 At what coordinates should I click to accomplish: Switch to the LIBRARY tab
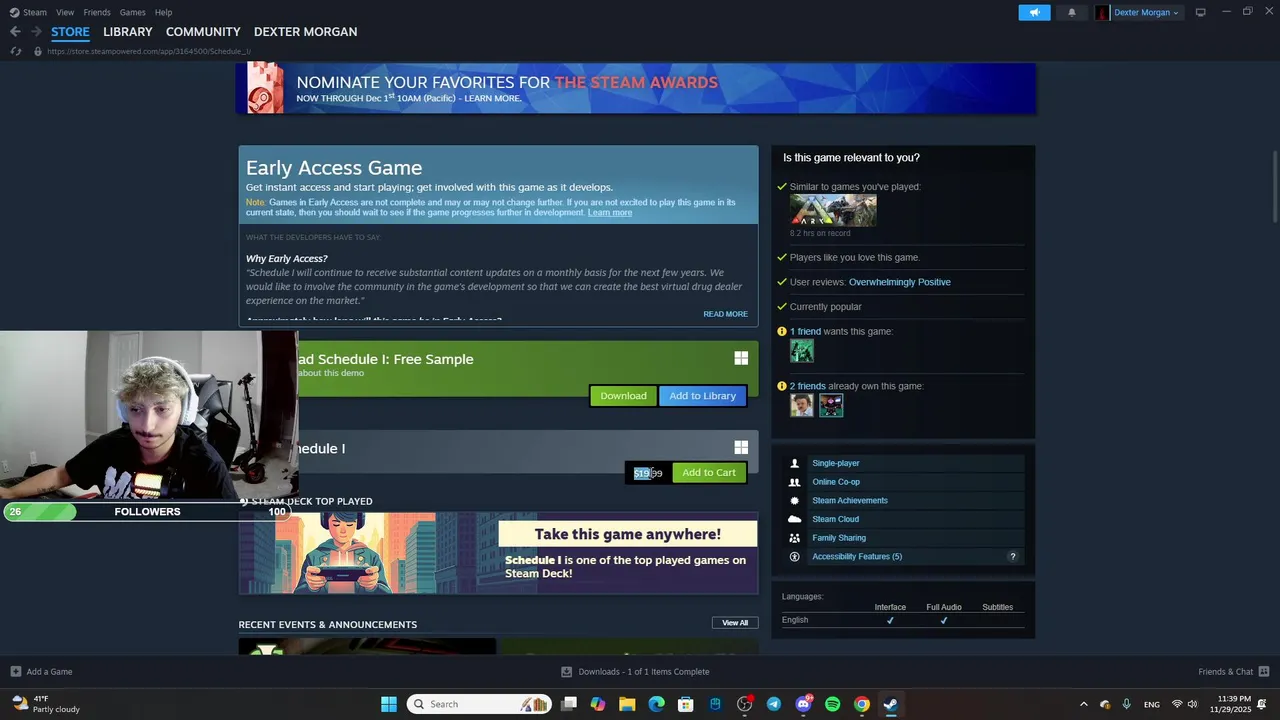click(128, 32)
